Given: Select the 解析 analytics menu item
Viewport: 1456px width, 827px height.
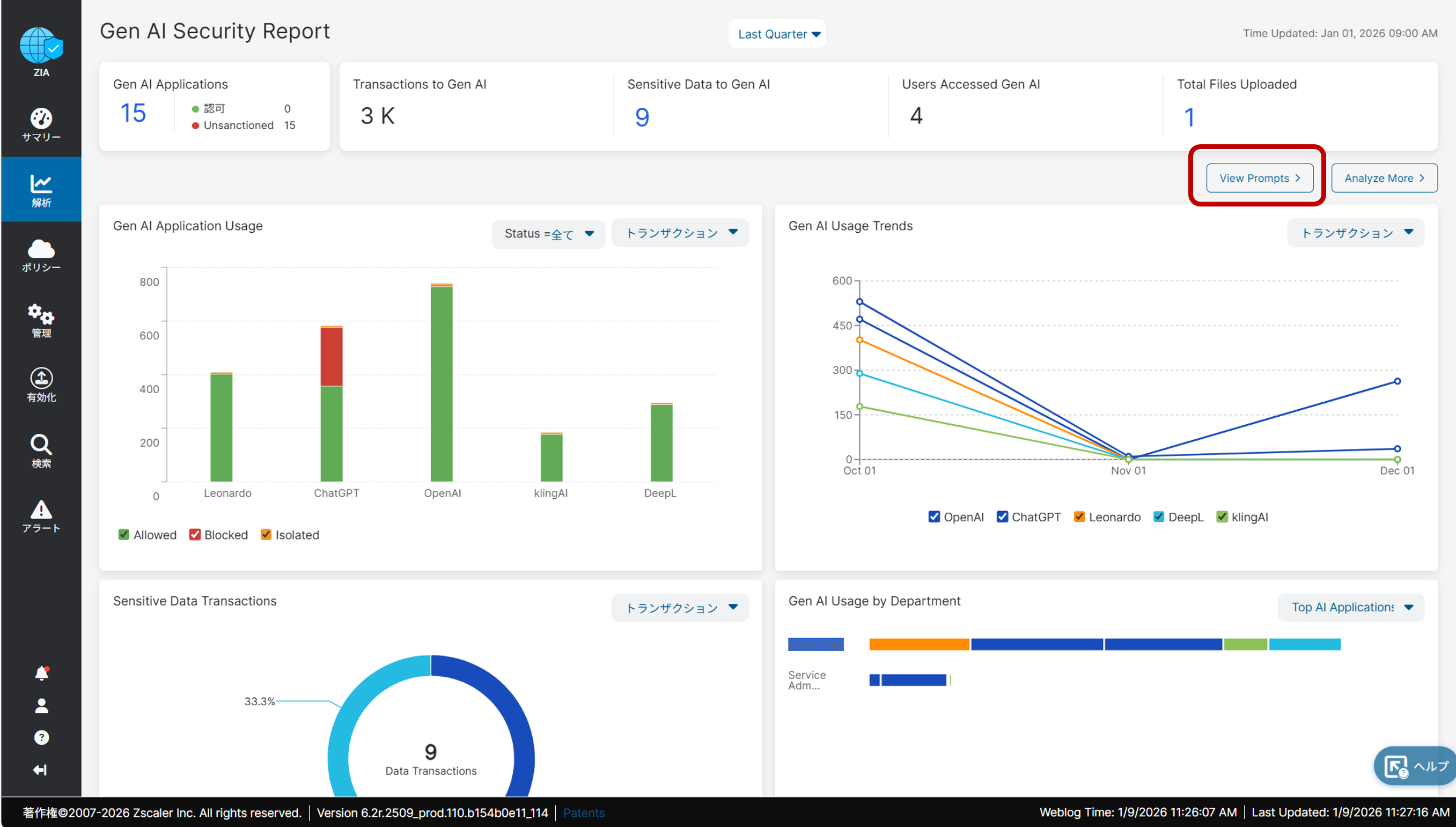Looking at the screenshot, I should pos(41,190).
